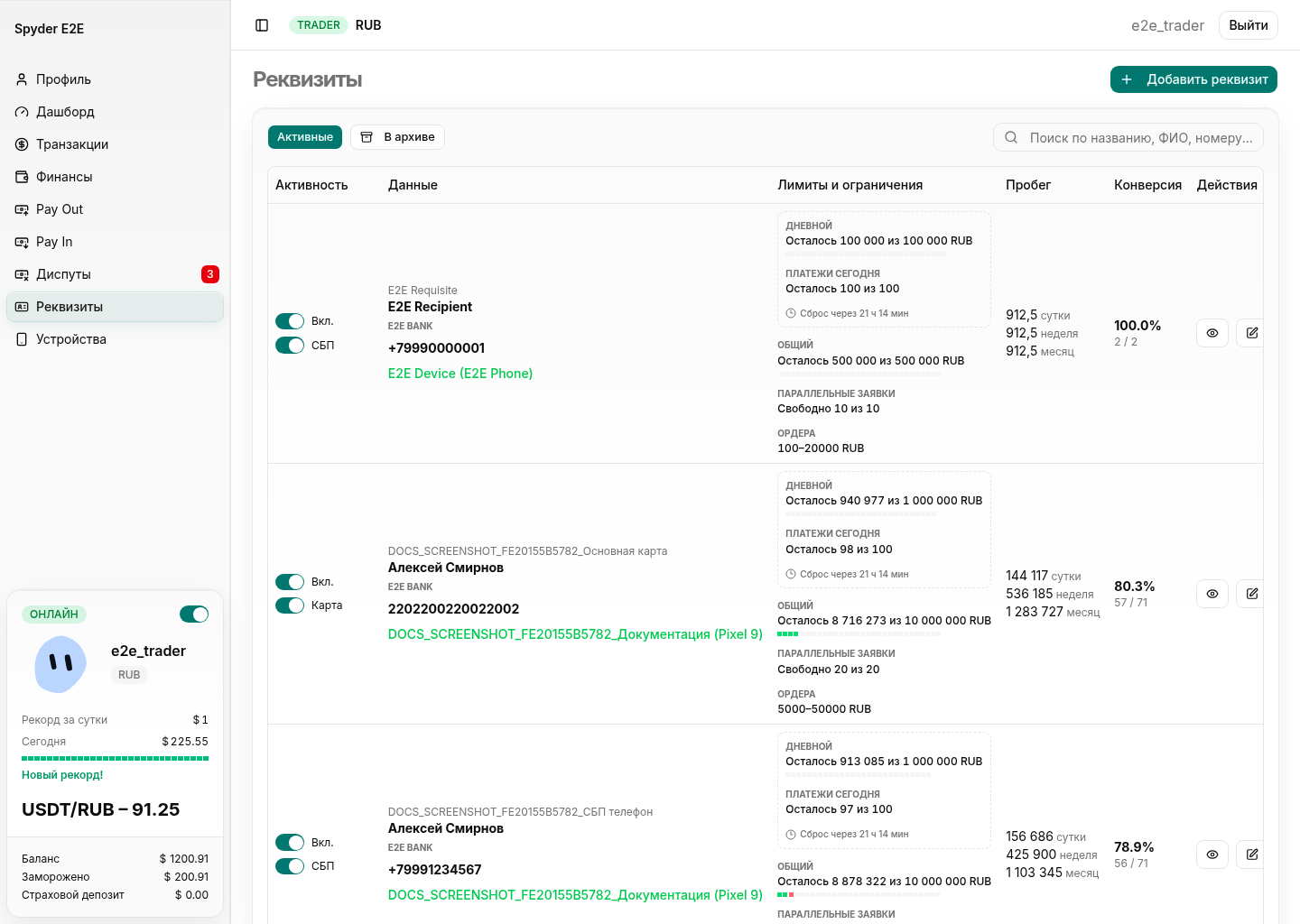Click the Устройства phone icon

[x=22, y=339]
